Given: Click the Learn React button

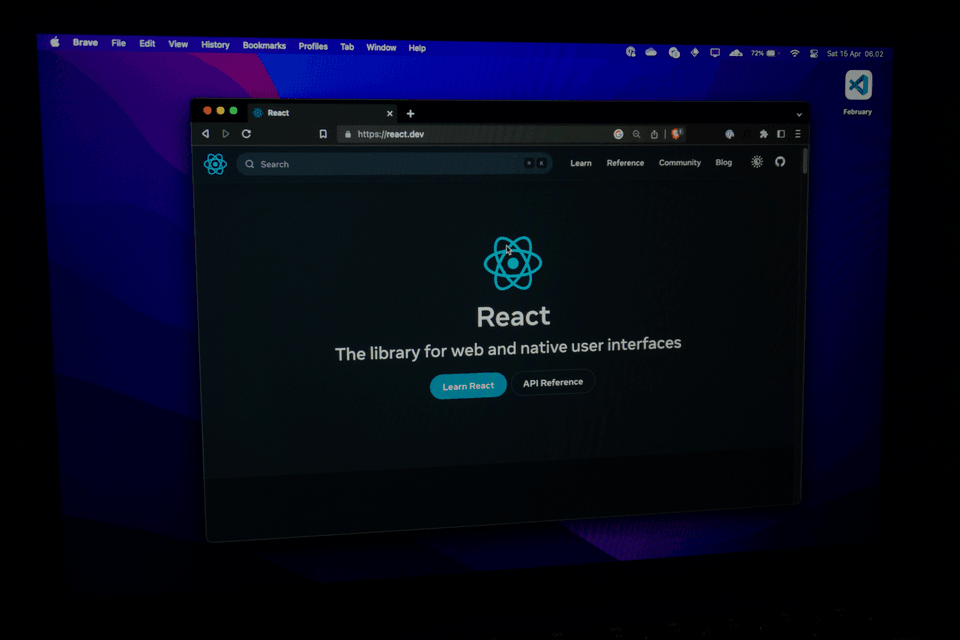Looking at the screenshot, I should click(x=468, y=386).
